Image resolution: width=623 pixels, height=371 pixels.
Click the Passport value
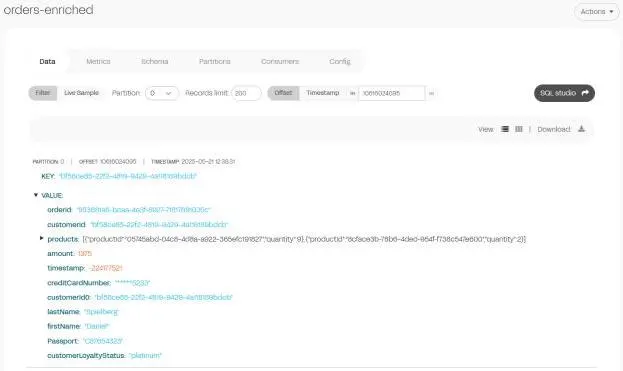click(x=103, y=341)
